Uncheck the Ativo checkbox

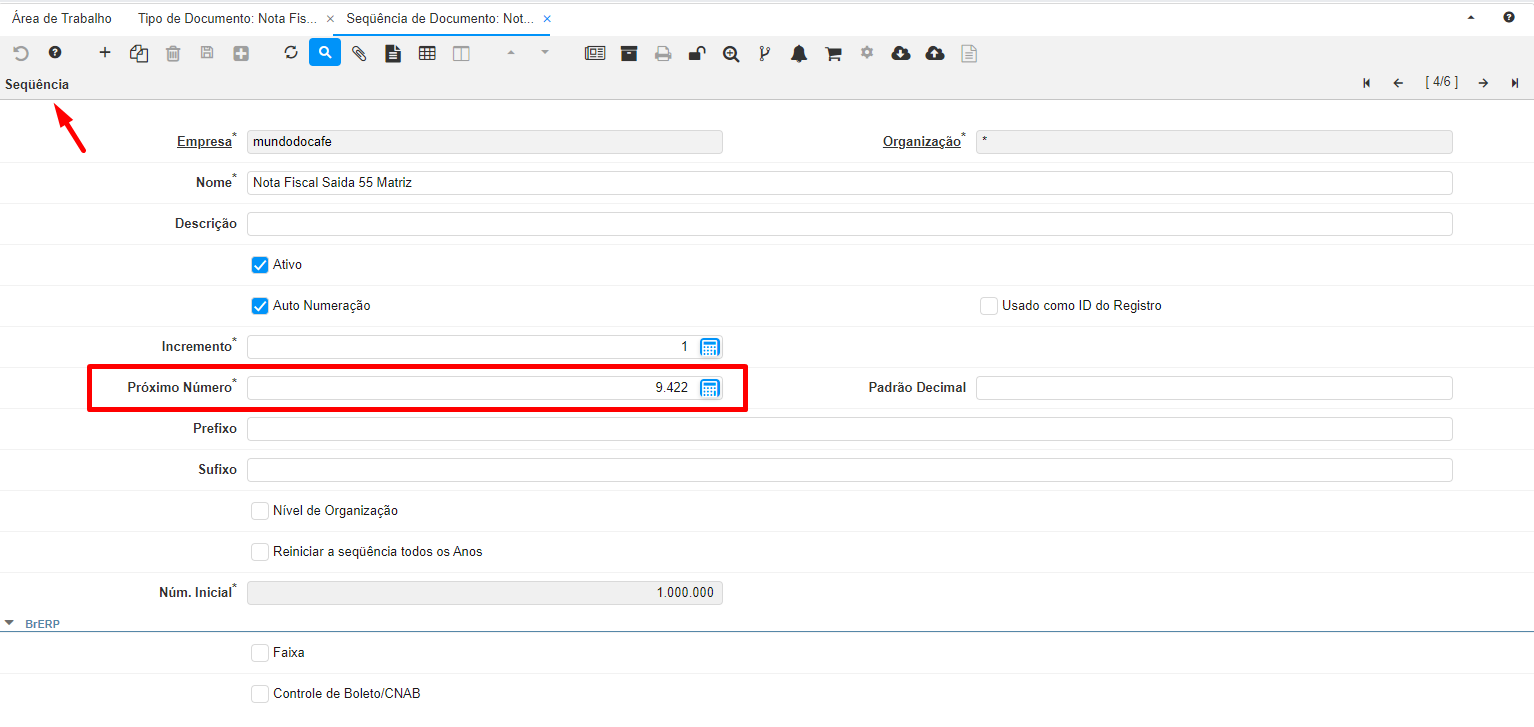[x=260, y=265]
